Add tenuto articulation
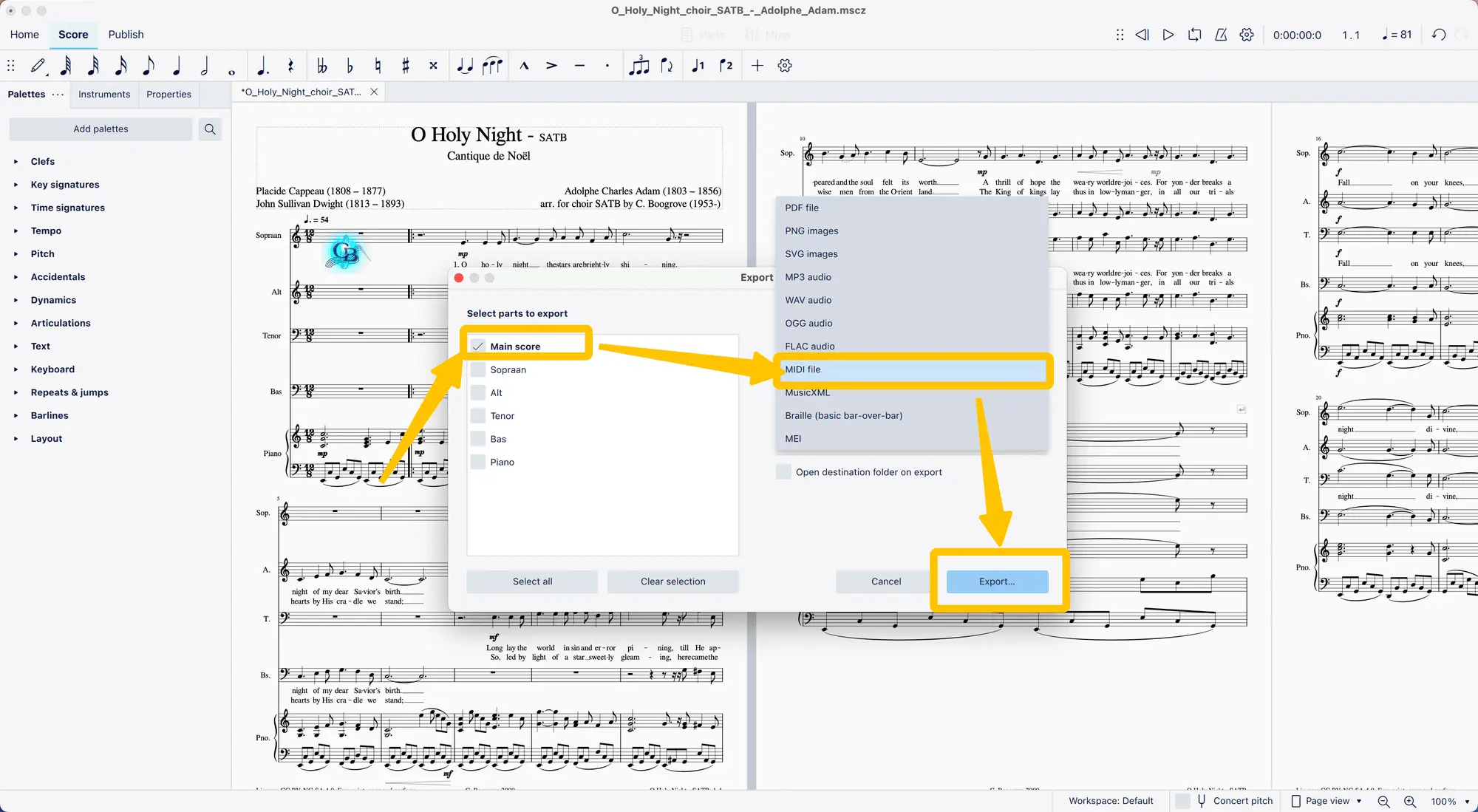The height and width of the screenshot is (812, 1478). [x=579, y=66]
